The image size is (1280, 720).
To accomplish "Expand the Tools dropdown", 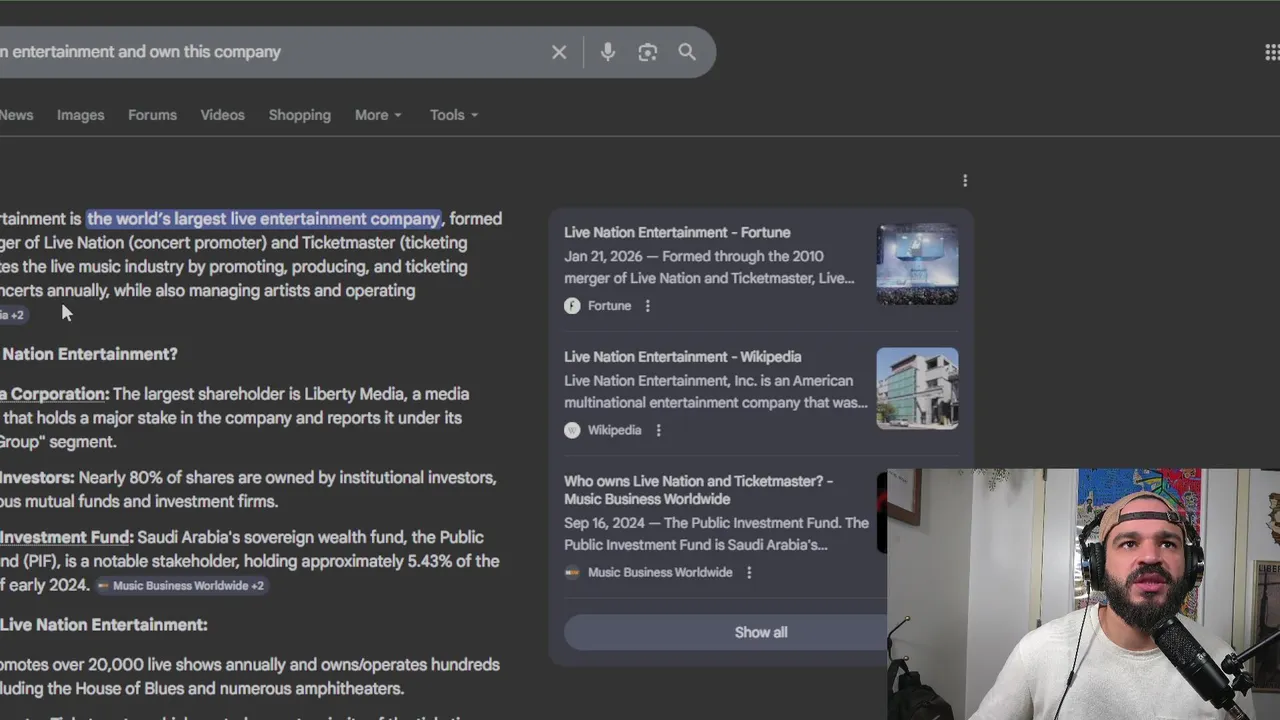I will pyautogui.click(x=454, y=115).
